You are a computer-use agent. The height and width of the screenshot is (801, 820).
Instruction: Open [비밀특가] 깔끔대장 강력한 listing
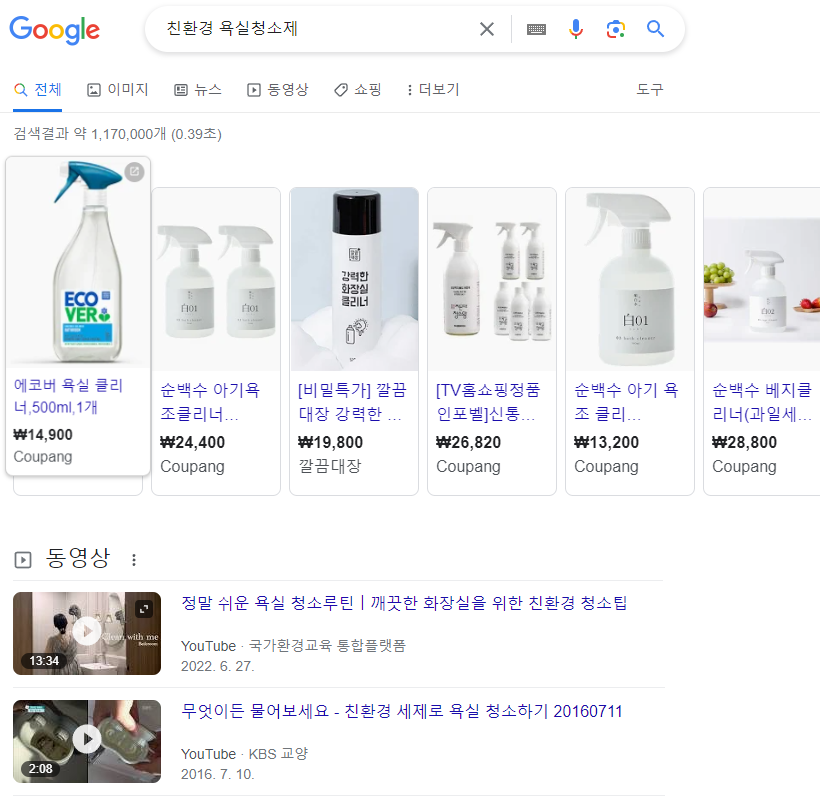pos(352,402)
